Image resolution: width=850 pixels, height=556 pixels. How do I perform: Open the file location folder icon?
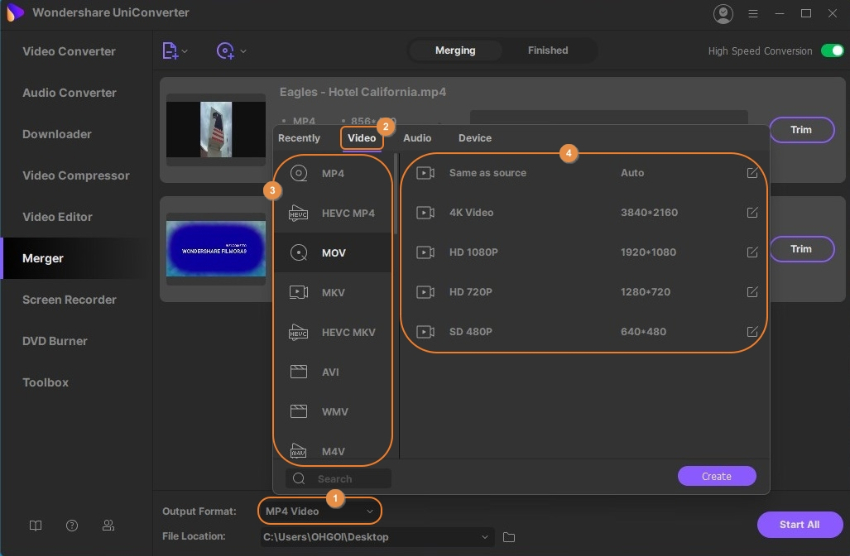tap(509, 538)
